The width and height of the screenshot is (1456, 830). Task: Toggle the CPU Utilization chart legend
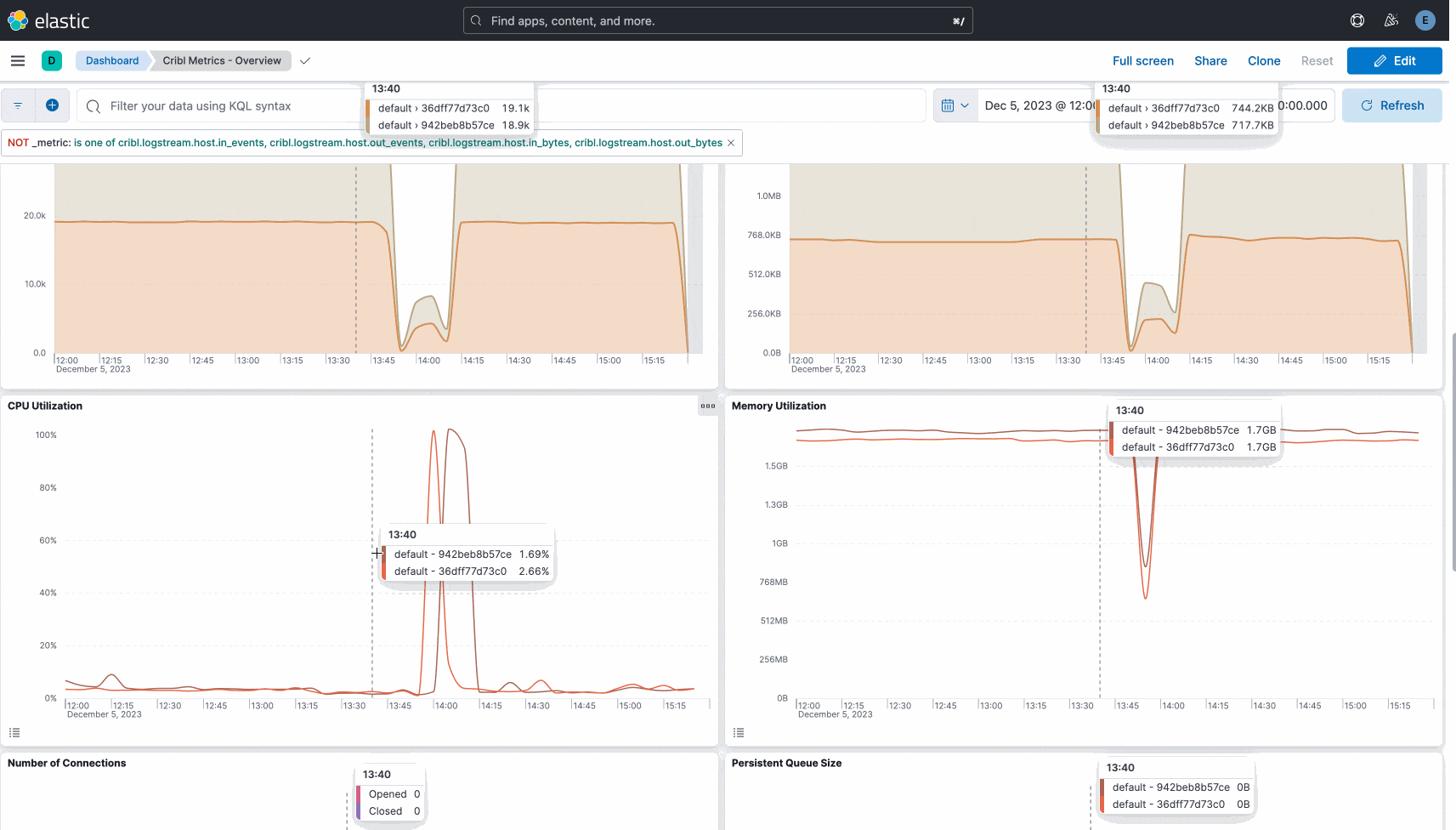pos(14,732)
